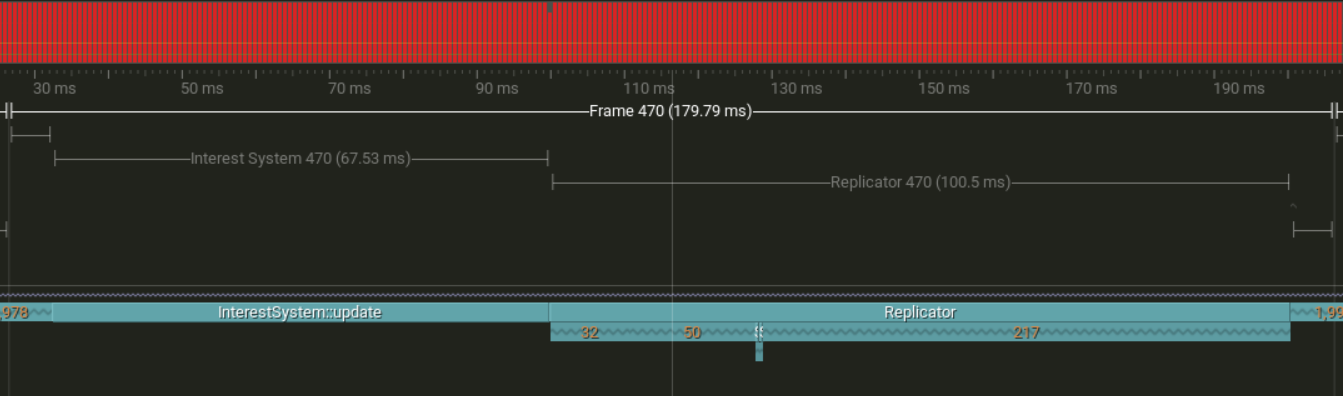Click the 70 ms tick on the time ruler
1343x396 pixels.
point(349,88)
